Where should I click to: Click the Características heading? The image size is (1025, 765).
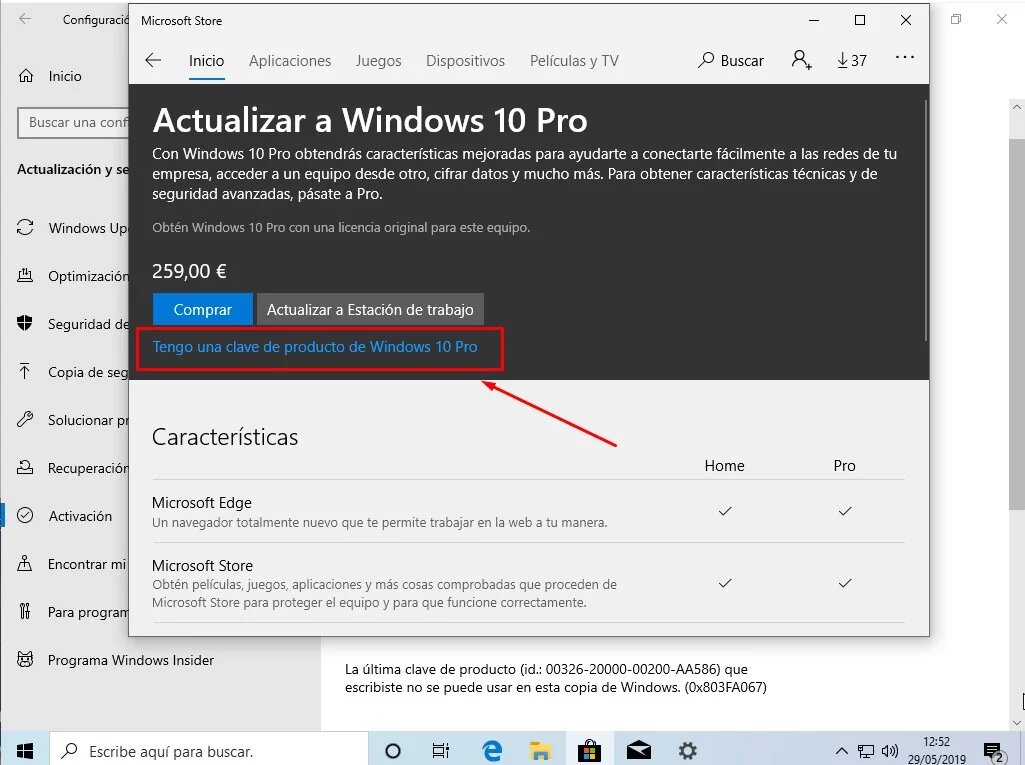[x=225, y=437]
